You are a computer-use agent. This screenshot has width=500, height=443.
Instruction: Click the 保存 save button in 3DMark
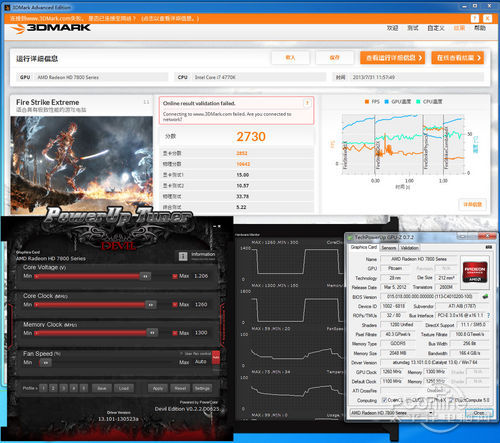click(334, 58)
